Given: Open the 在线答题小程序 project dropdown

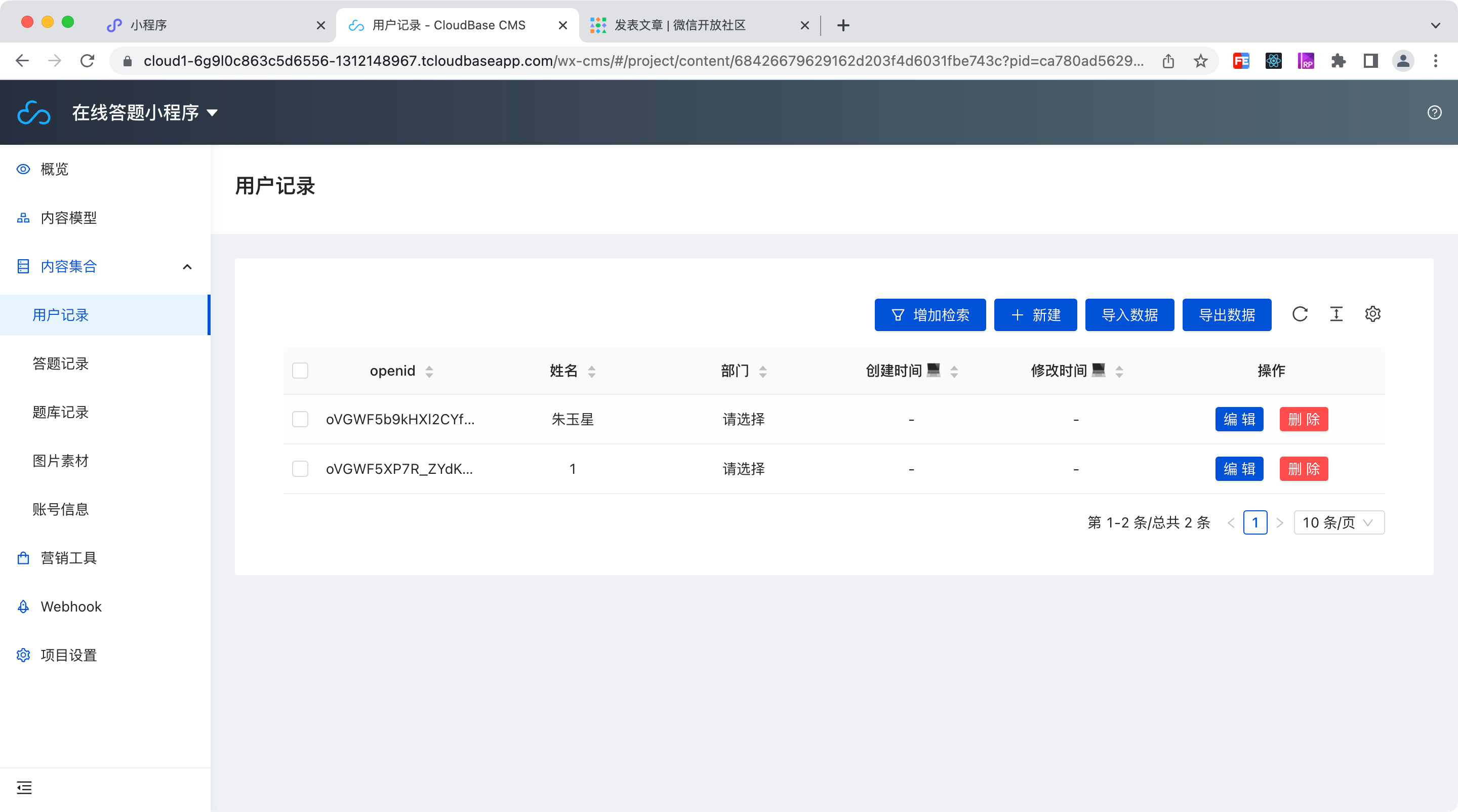Looking at the screenshot, I should click(x=145, y=112).
